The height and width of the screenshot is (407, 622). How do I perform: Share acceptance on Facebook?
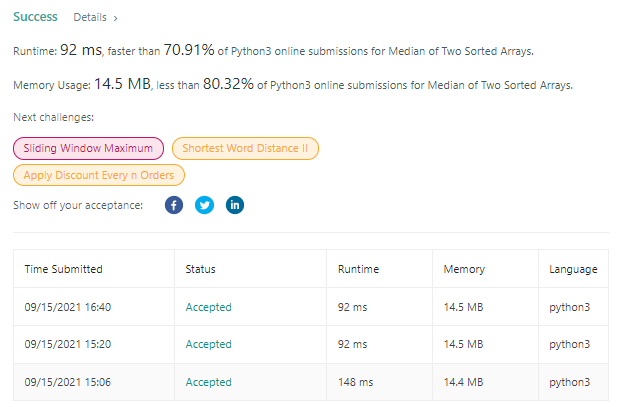coord(174,205)
